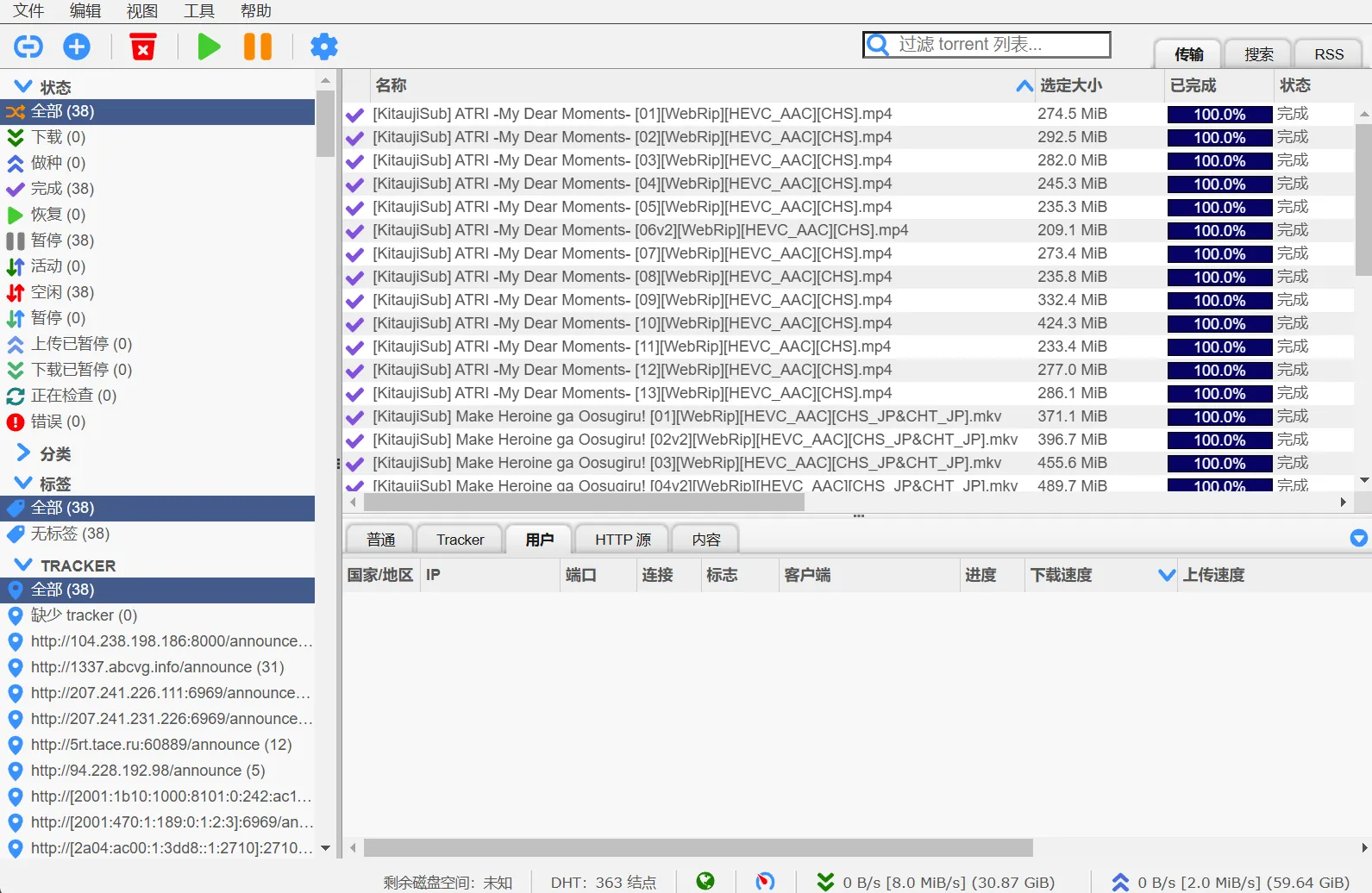Click DHT: 363 结点 status text
The image size is (1372, 893).
tap(603, 883)
